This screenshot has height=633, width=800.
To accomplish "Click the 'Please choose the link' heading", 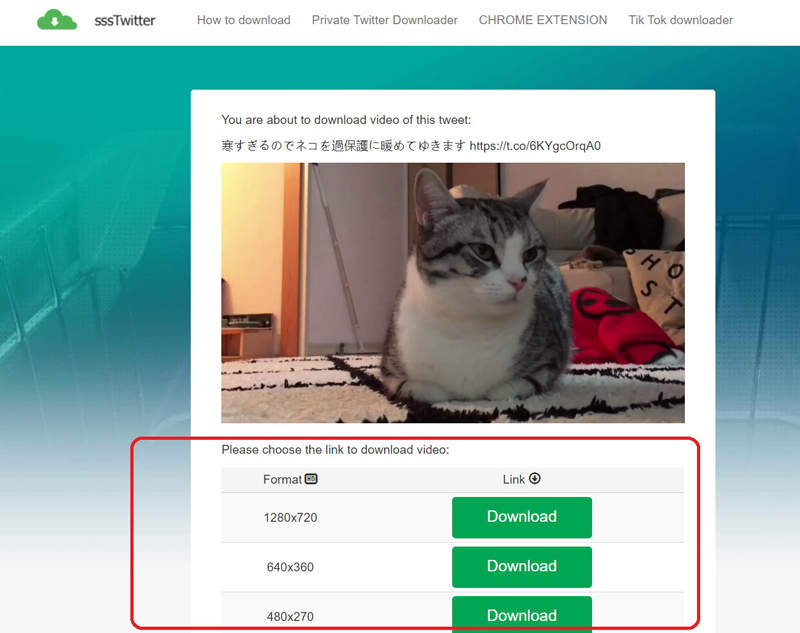I will 335,450.
